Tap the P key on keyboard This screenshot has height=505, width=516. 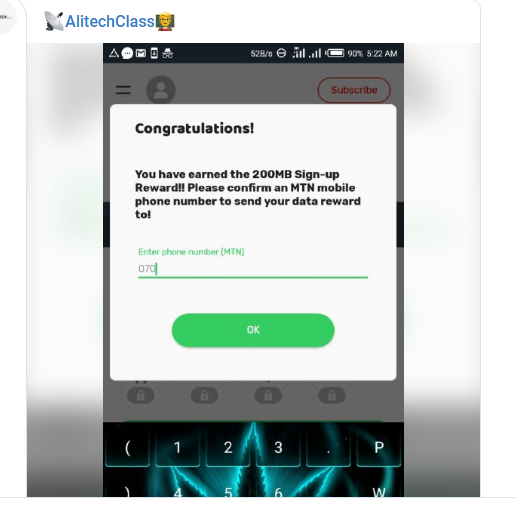379,447
